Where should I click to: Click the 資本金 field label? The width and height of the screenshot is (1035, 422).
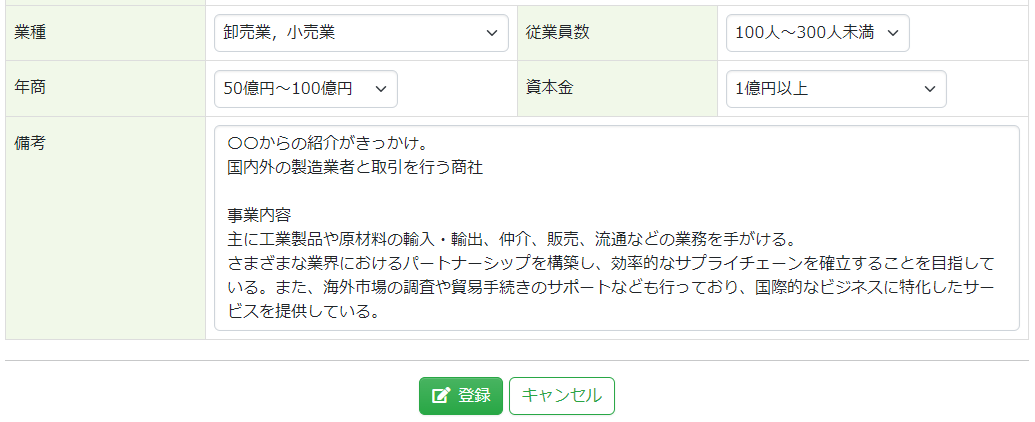tap(549, 88)
